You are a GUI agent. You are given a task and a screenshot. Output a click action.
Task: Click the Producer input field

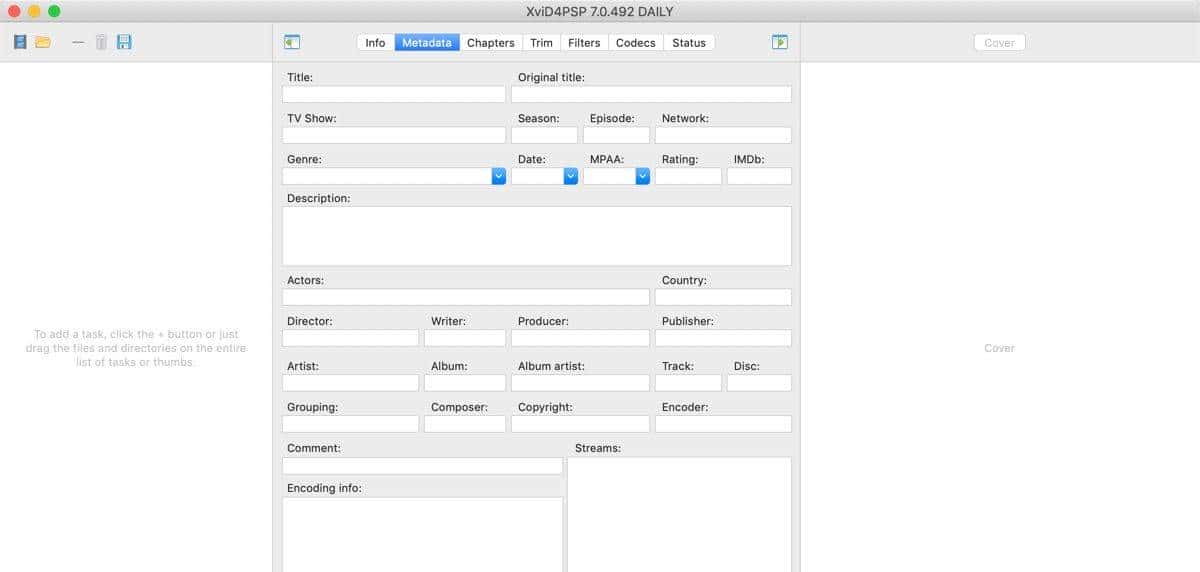click(580, 338)
